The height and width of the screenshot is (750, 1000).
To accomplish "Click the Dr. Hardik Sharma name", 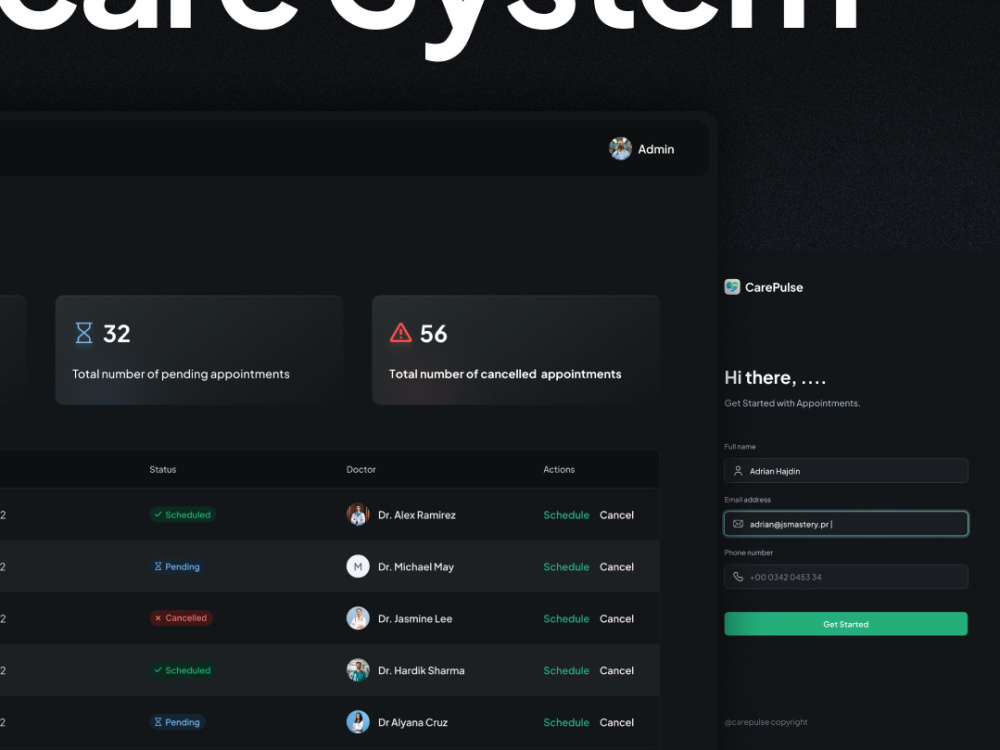I will coord(421,670).
